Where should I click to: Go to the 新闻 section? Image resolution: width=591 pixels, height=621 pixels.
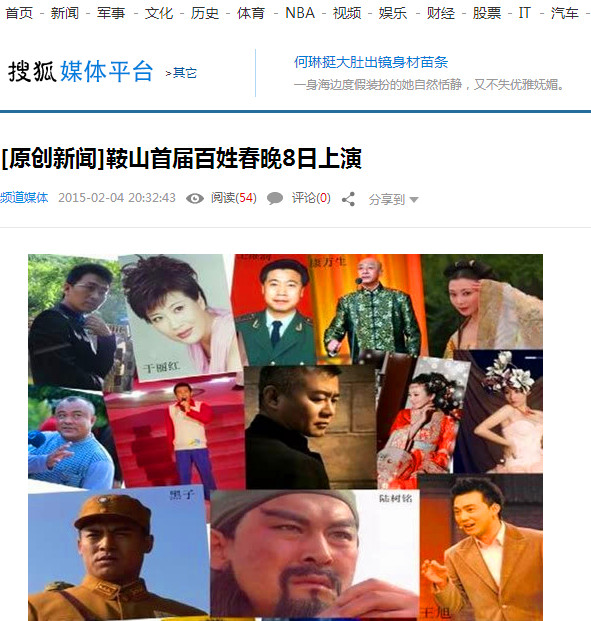point(65,13)
